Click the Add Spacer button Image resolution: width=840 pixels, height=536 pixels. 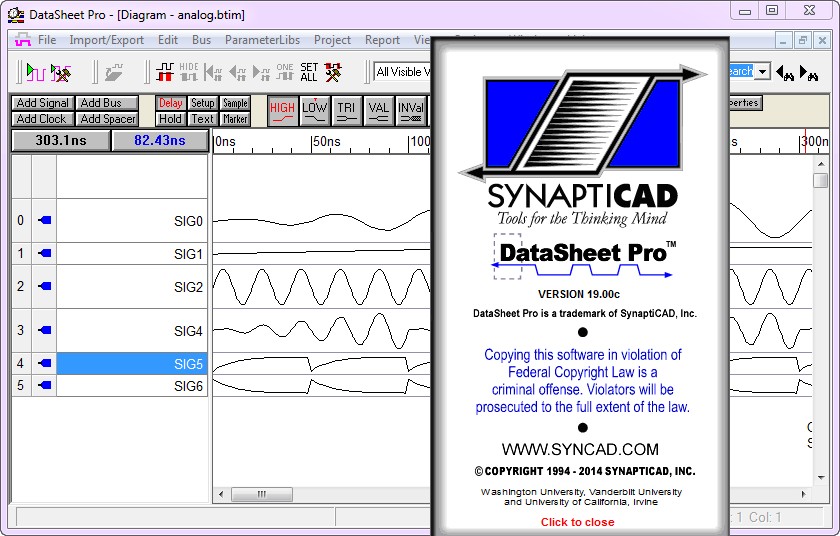point(107,119)
